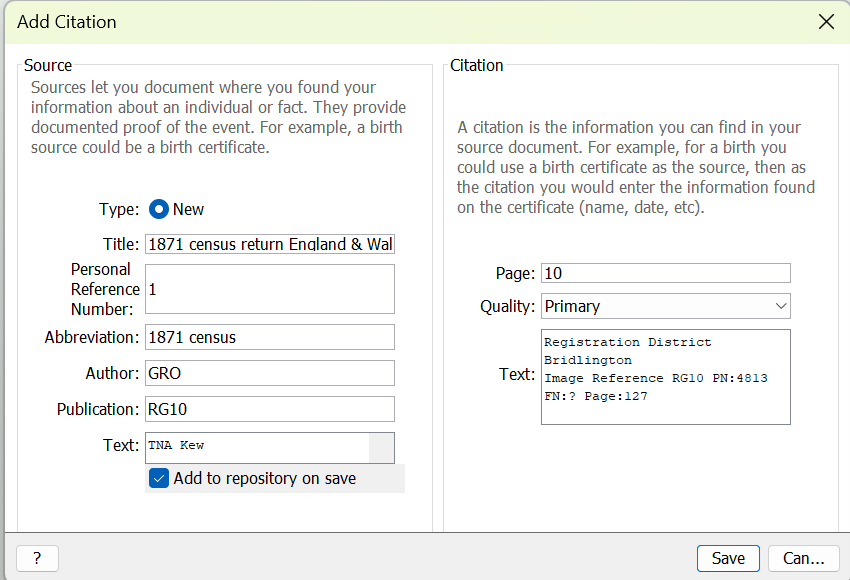This screenshot has width=850, height=580.
Task: Open the Quality dropdown
Action: coord(665,306)
